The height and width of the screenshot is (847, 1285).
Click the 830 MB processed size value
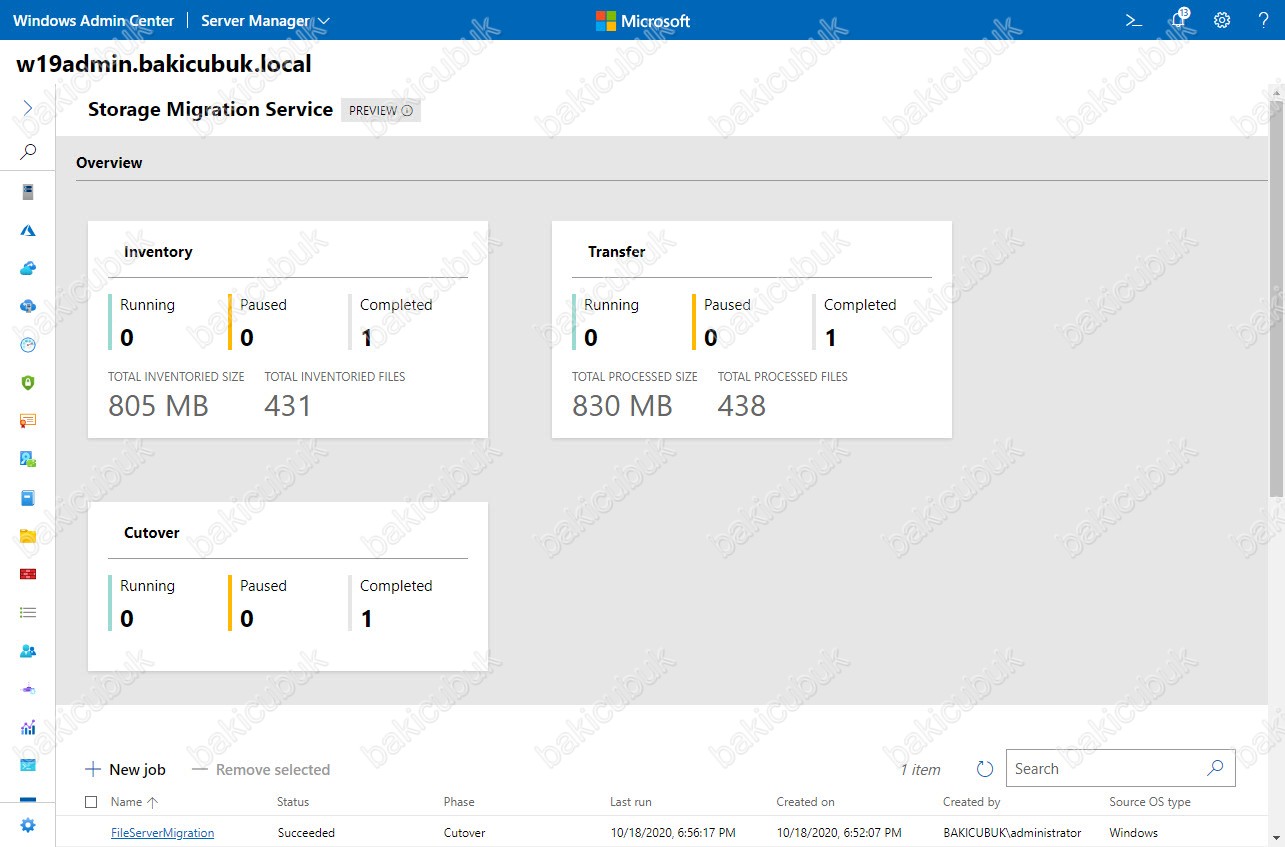(x=622, y=405)
